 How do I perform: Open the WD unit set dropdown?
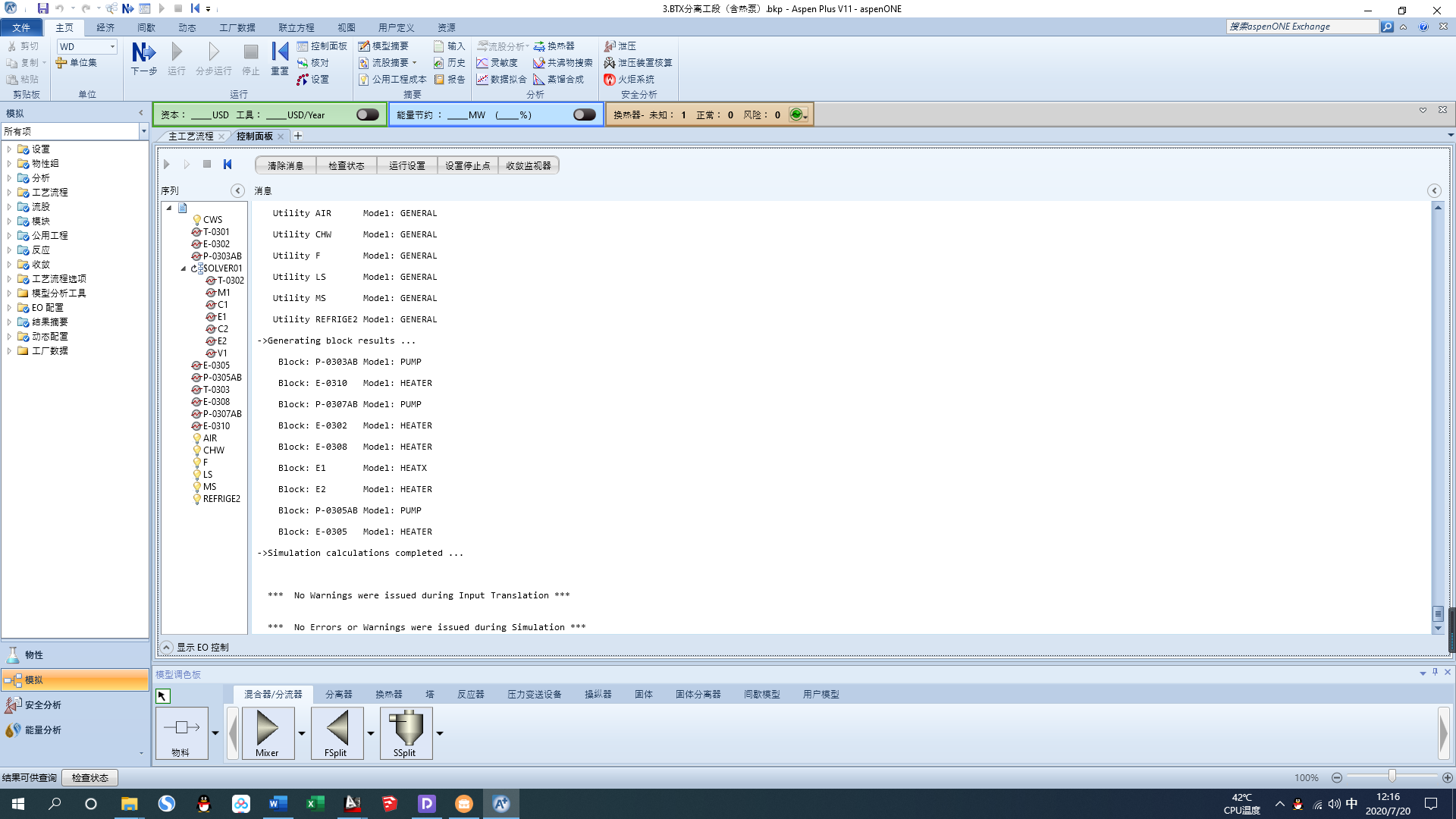[112, 47]
